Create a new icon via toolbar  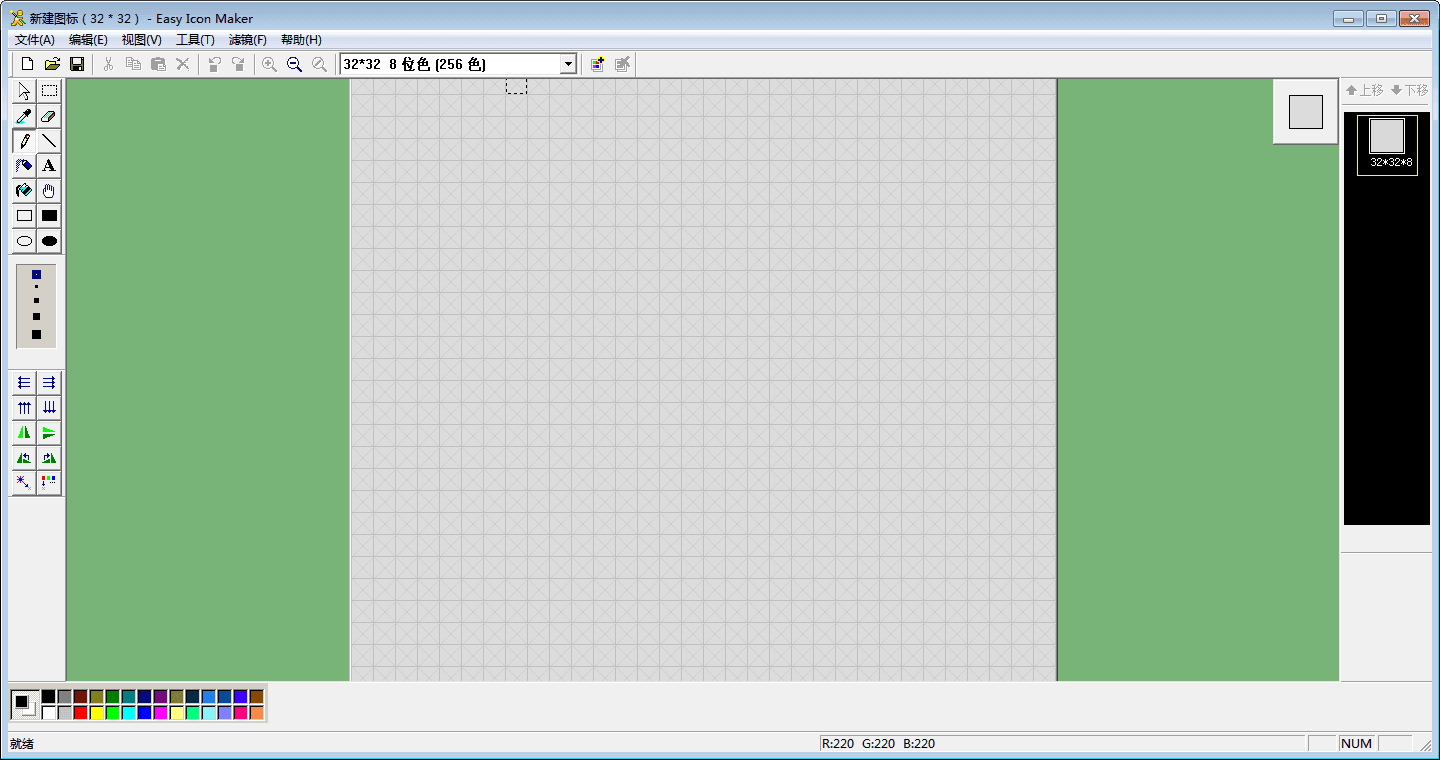pyautogui.click(x=26, y=64)
